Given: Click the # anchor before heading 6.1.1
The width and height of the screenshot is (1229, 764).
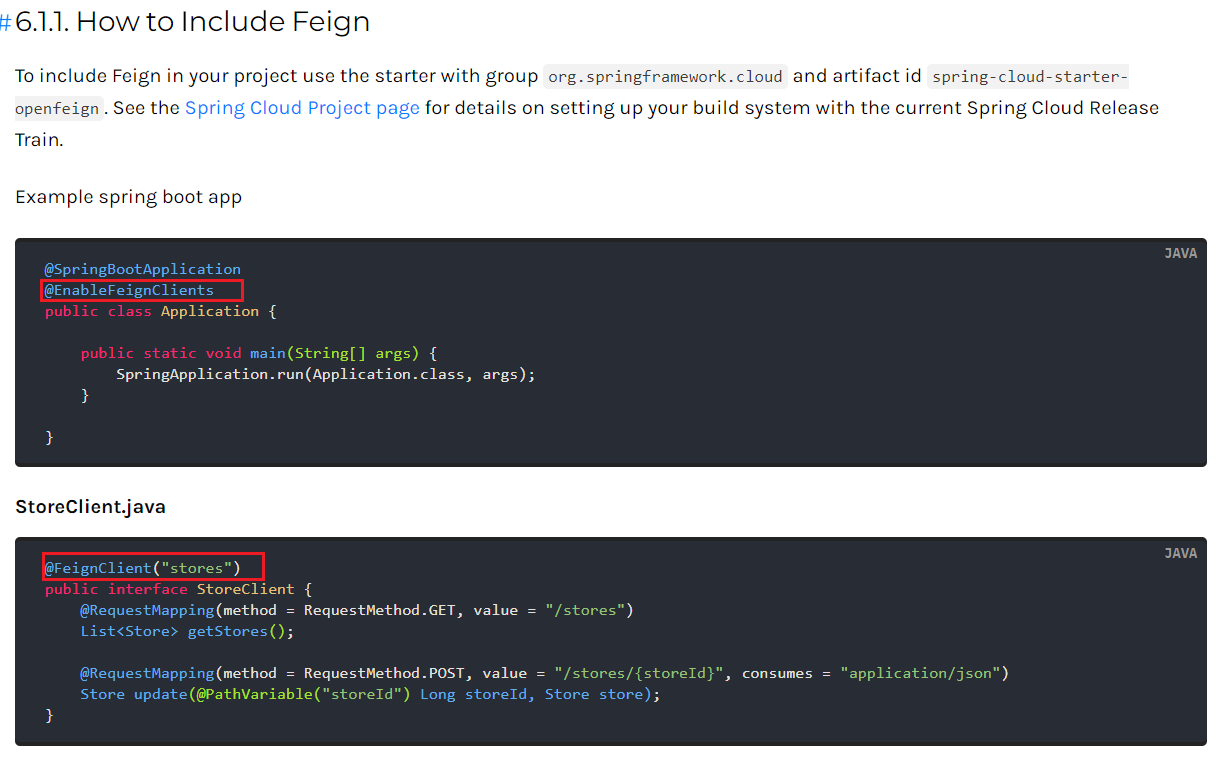Looking at the screenshot, I should coord(6,22).
